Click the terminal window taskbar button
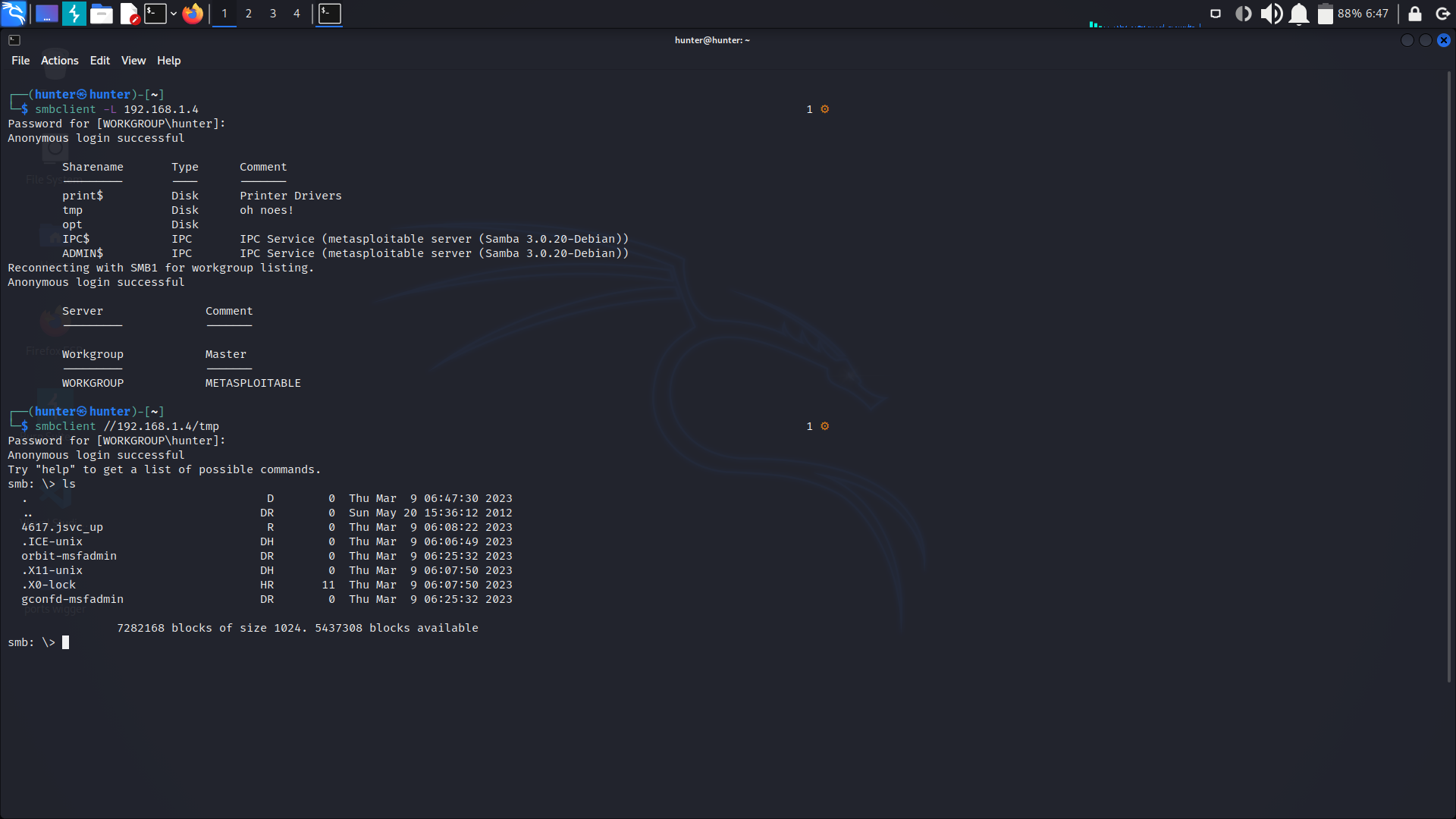This screenshot has height=819, width=1456. 329,13
